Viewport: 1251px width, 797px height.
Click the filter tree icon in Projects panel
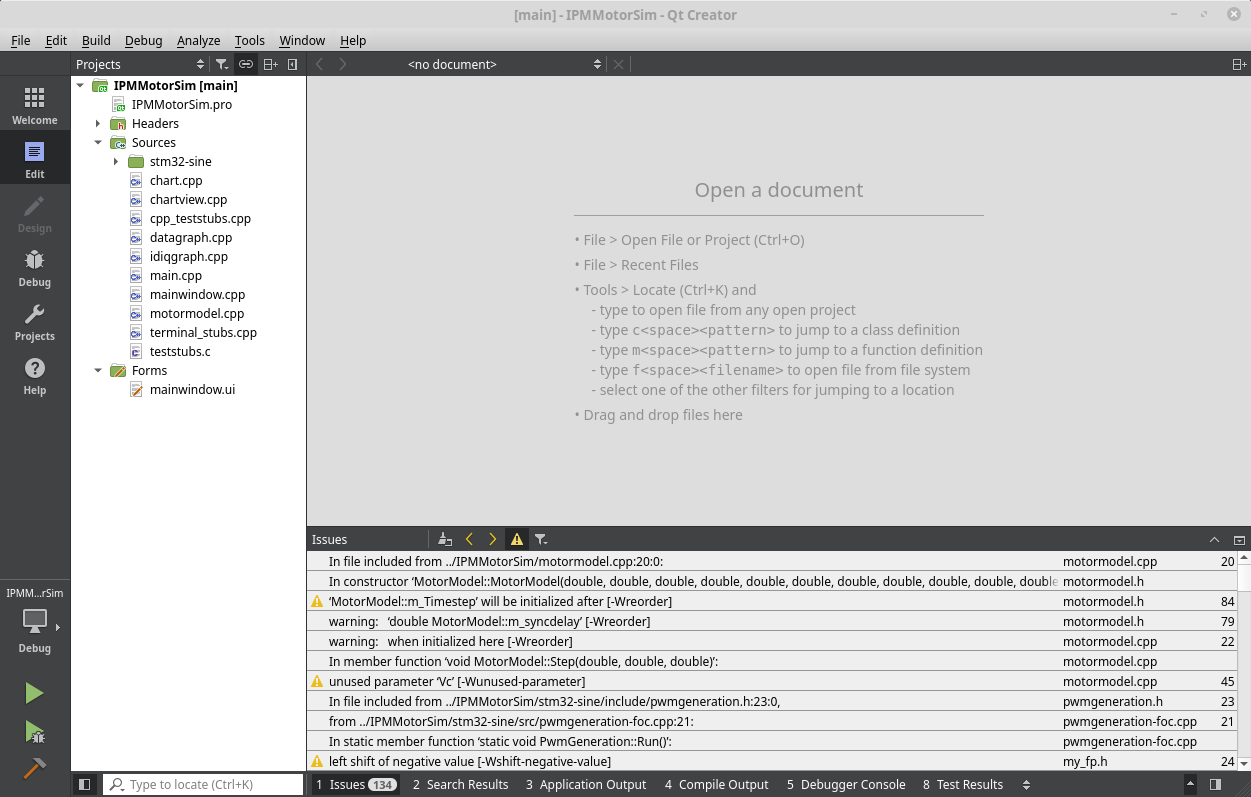(222, 64)
